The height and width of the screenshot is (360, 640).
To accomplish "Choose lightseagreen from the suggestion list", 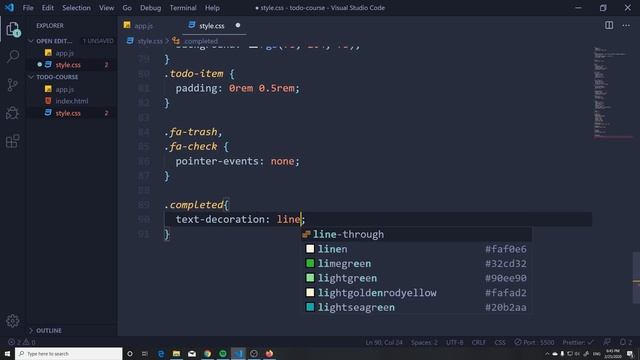I will click(416, 307).
